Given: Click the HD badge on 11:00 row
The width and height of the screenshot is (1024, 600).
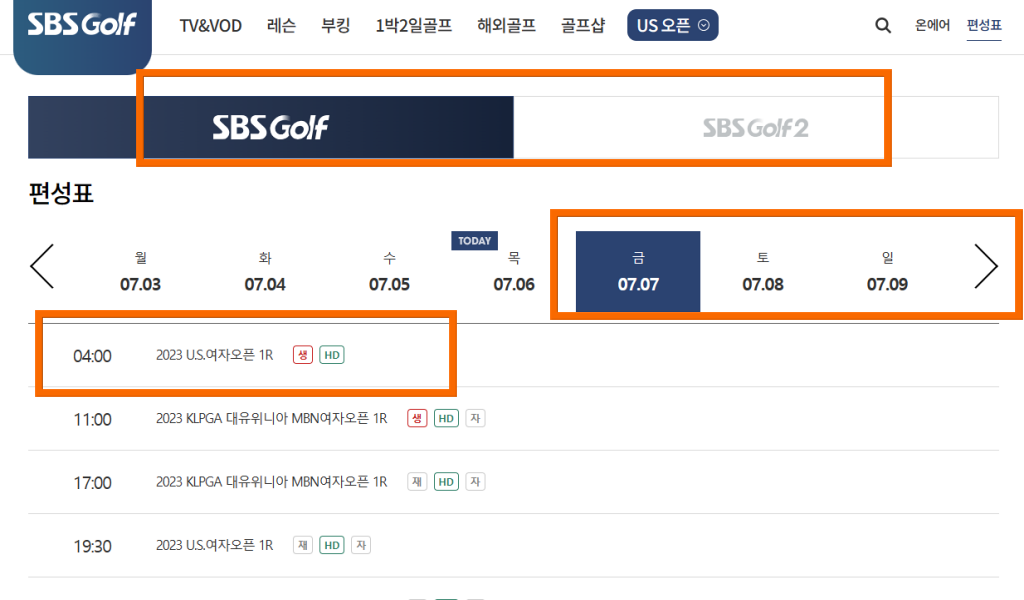Looking at the screenshot, I should (446, 418).
